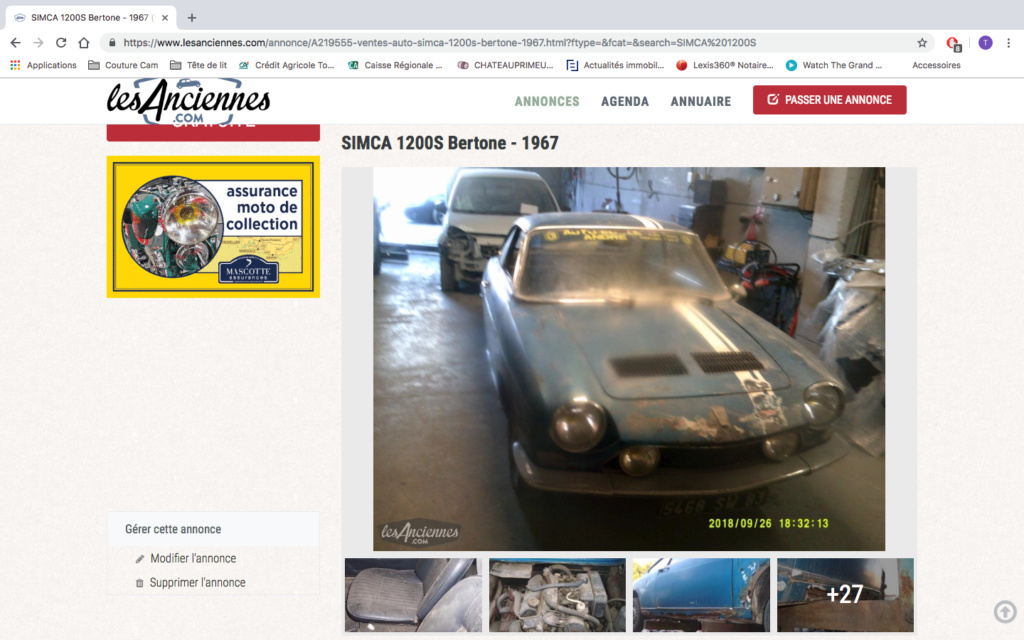Open the Actualités immobil bookmark
1024x640 pixels.
tap(615, 65)
